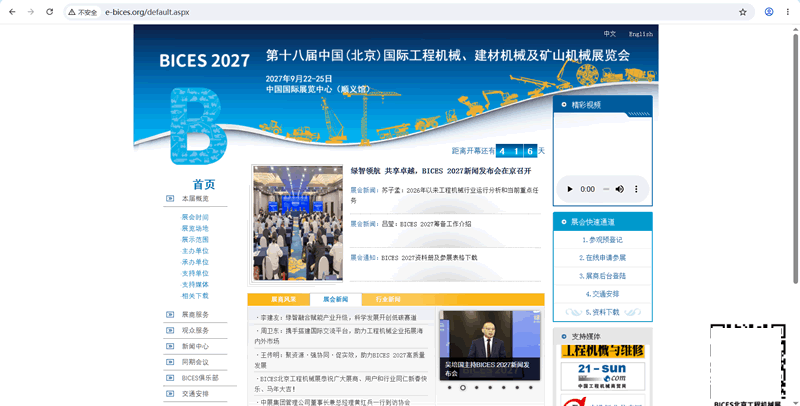Mute the video player volume
The image size is (800, 406).
tap(619, 189)
